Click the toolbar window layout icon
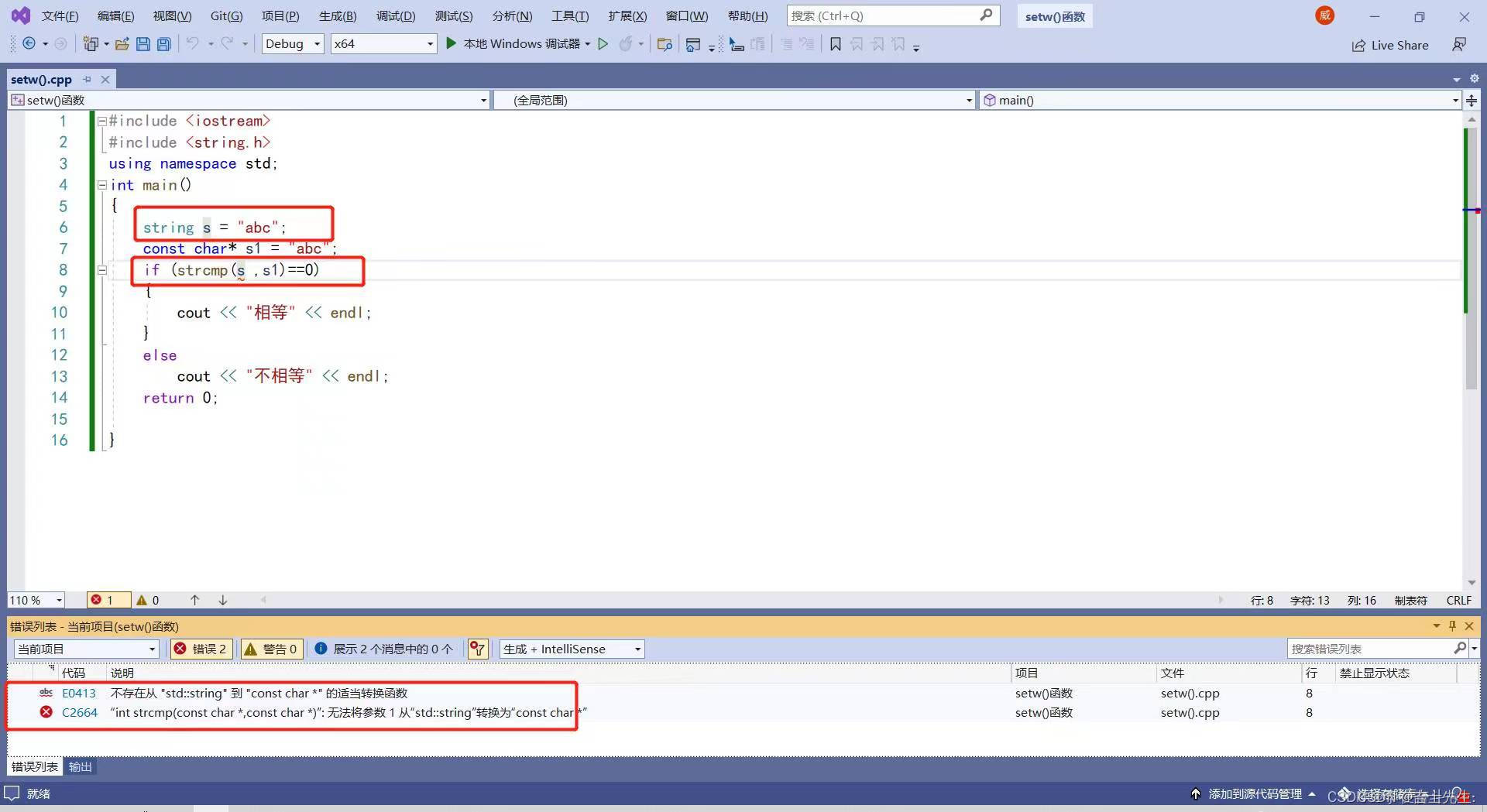 (693, 45)
